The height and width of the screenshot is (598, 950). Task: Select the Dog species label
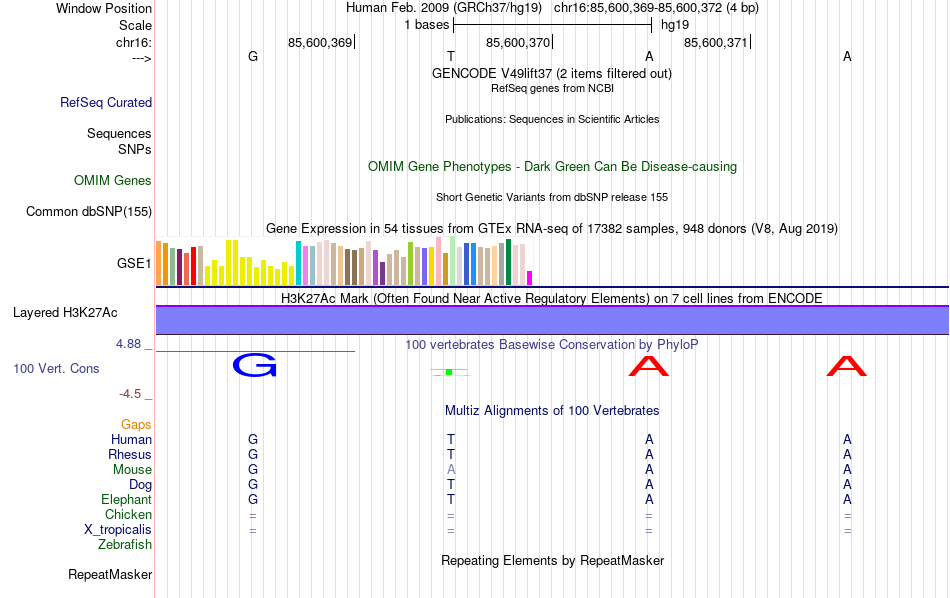pos(141,485)
